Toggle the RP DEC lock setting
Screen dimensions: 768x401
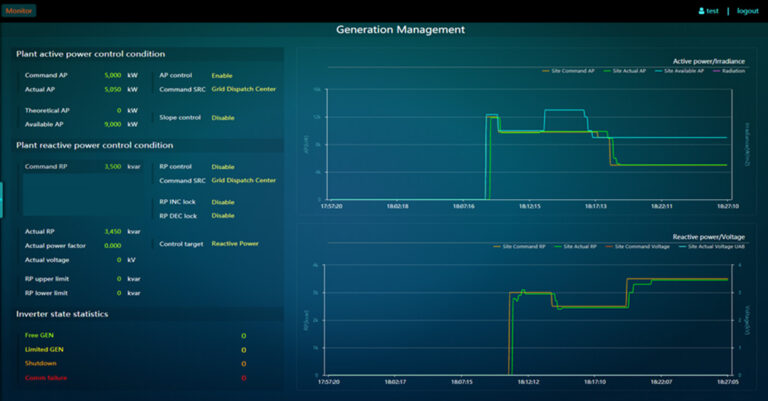click(223, 215)
